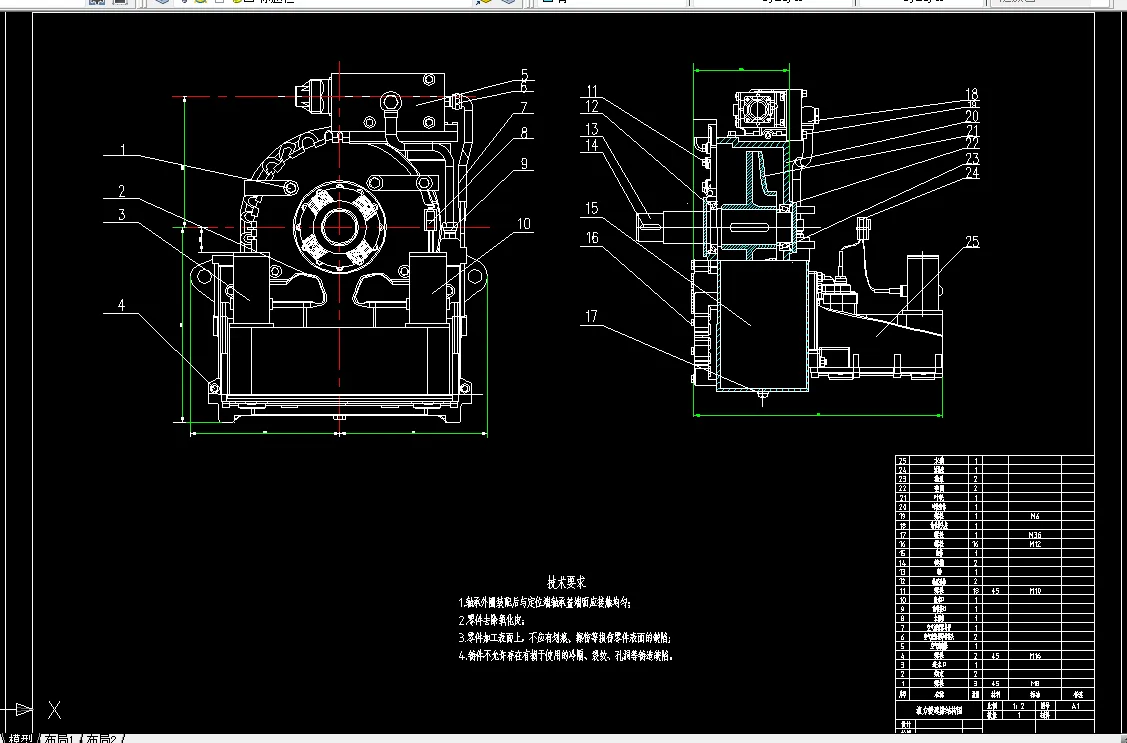The height and width of the screenshot is (743, 1127).
Task: Click part callout number 24 leader label
Action: pos(972,173)
